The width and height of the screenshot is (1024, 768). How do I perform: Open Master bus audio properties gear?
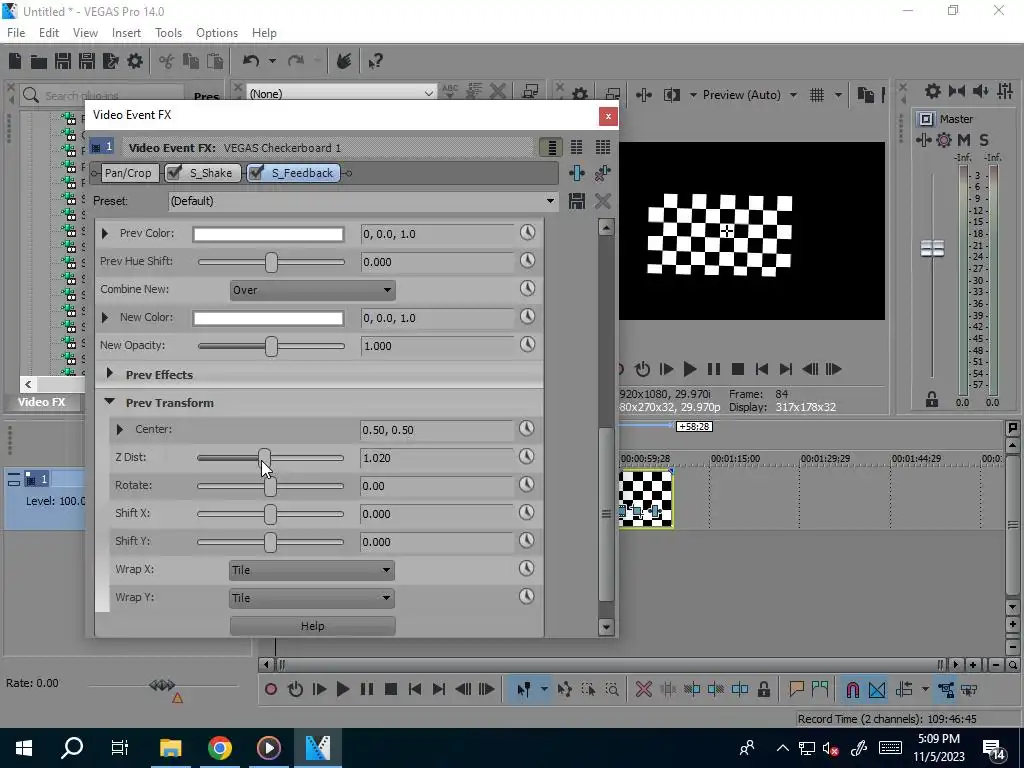click(x=933, y=91)
